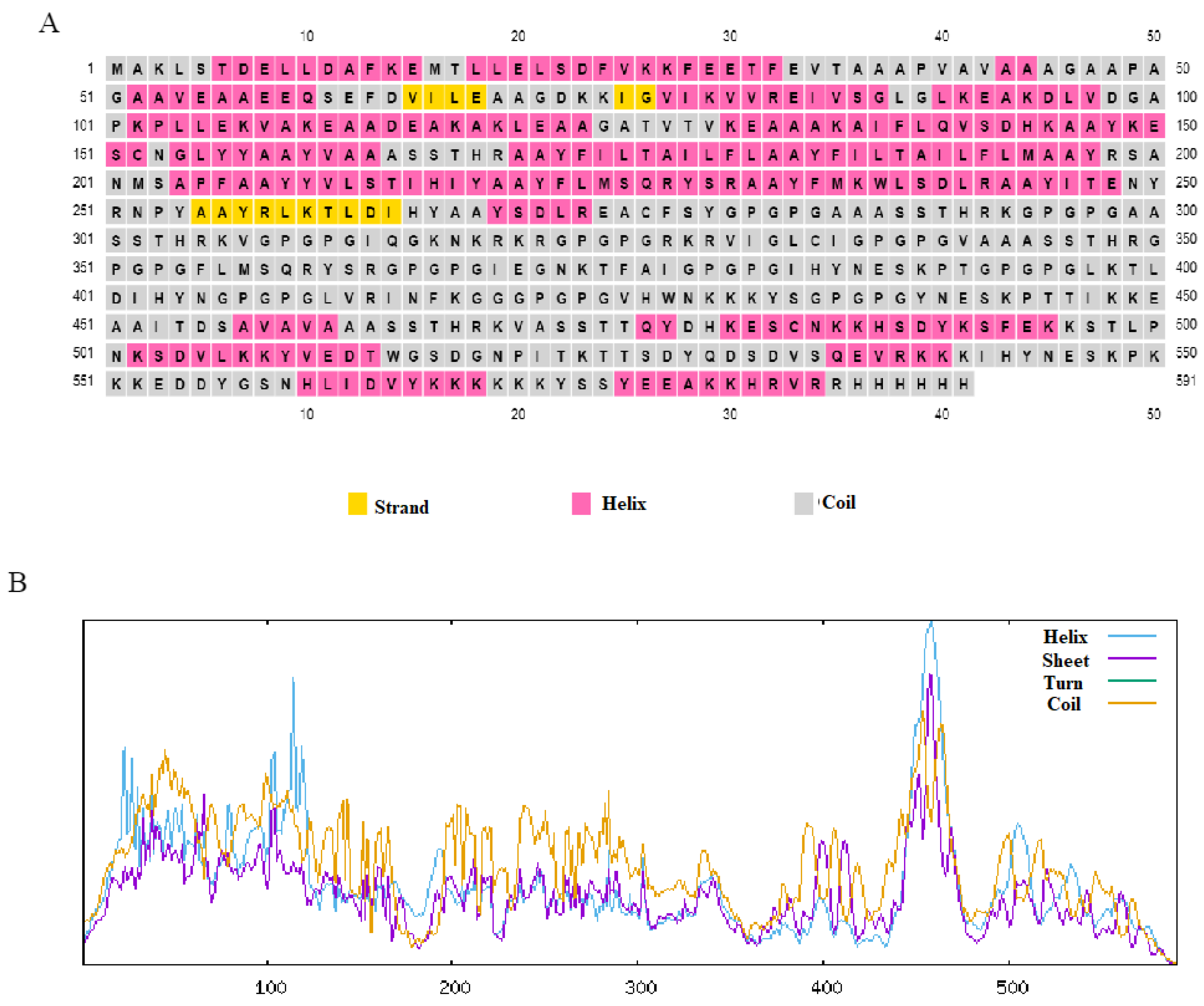1204x1006 pixels.
Task: Click the panel label B
Action: tap(17, 582)
